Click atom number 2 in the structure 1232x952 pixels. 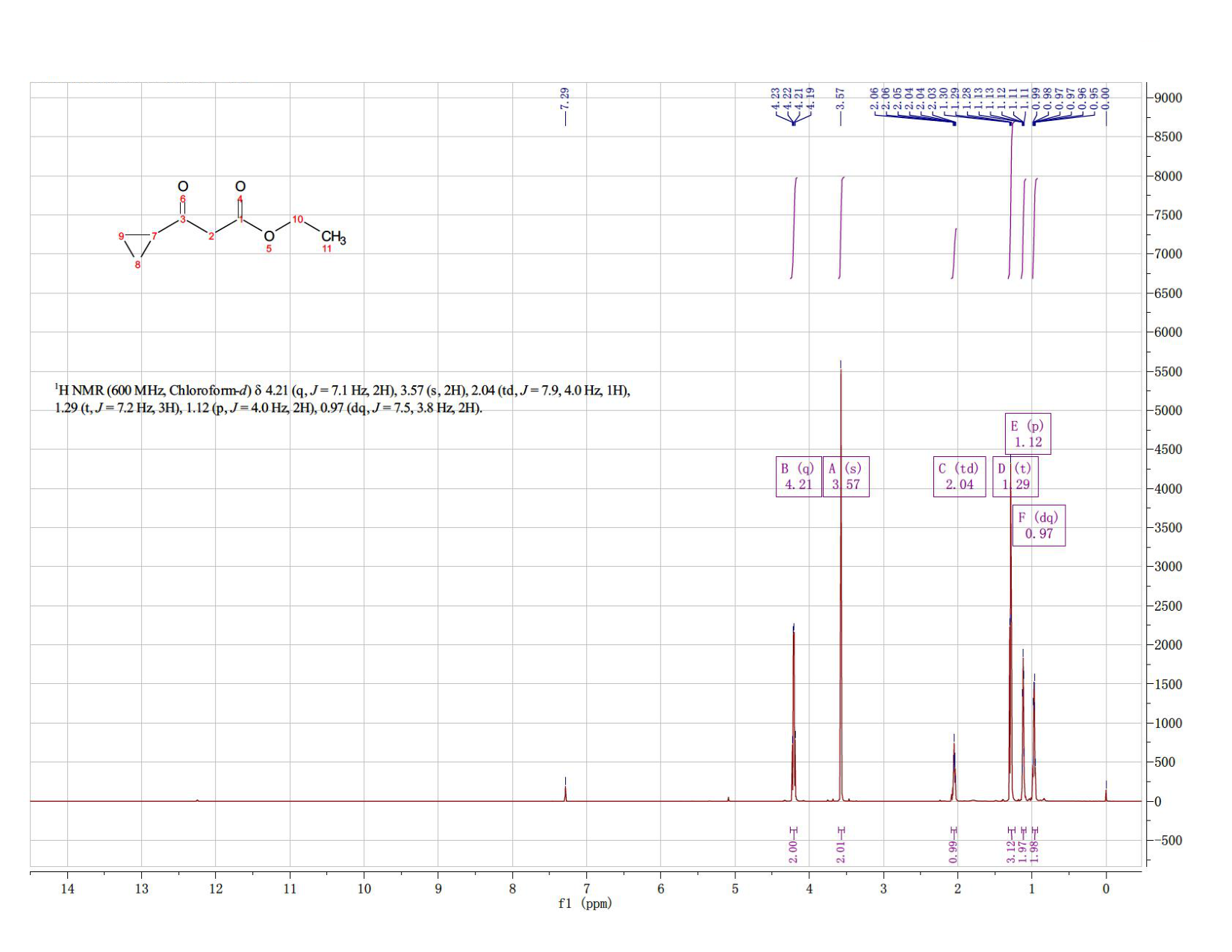tap(211, 237)
